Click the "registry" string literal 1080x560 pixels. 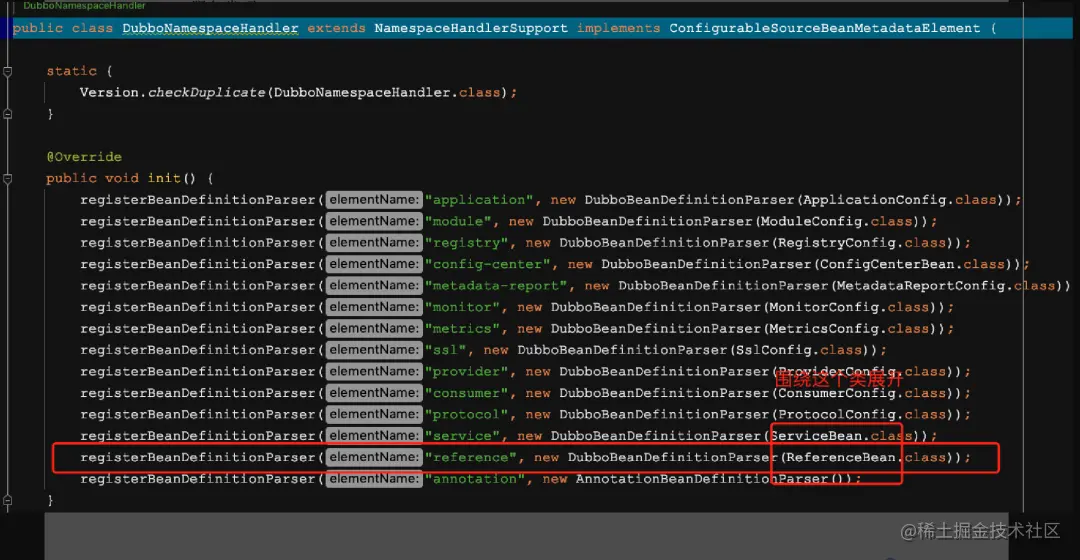click(466, 242)
